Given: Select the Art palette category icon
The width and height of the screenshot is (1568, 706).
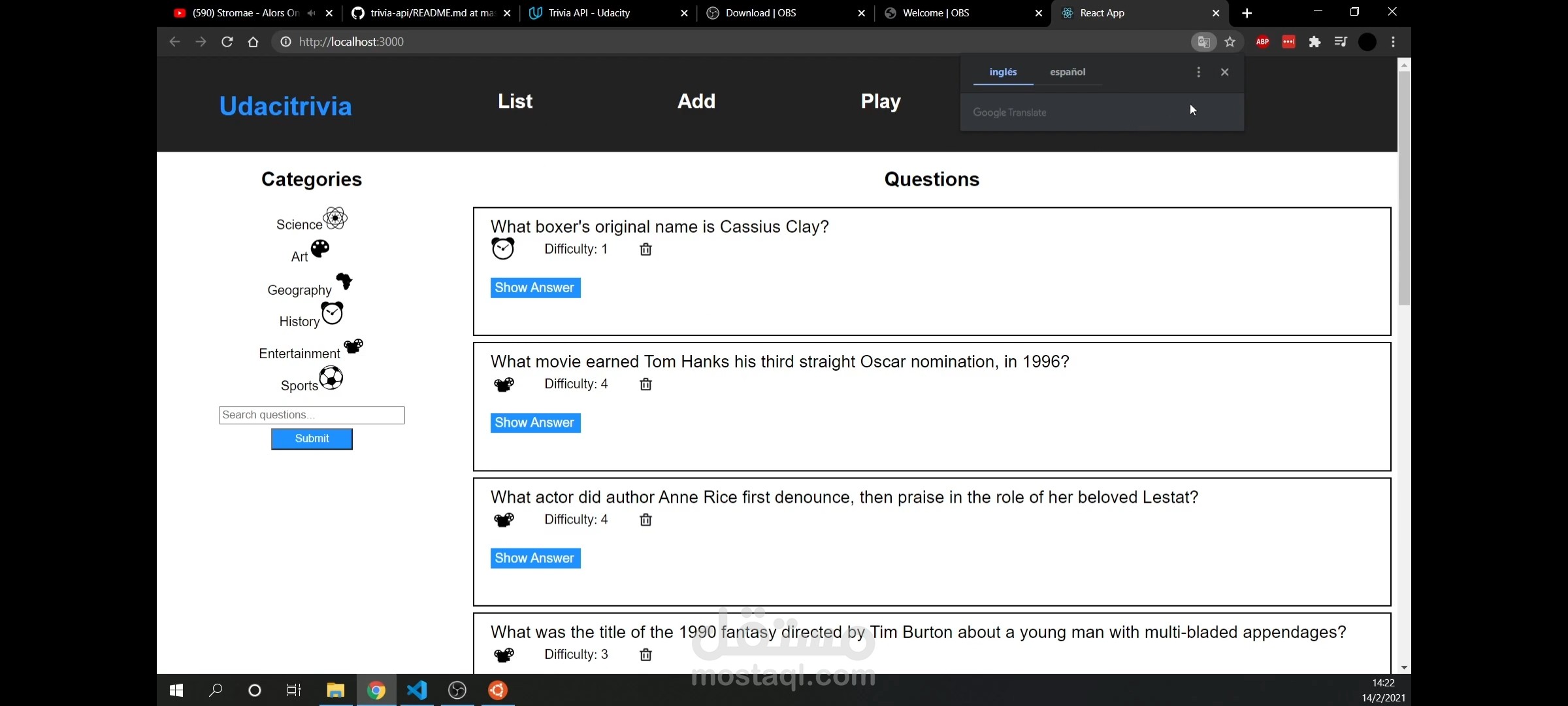Looking at the screenshot, I should click(320, 249).
